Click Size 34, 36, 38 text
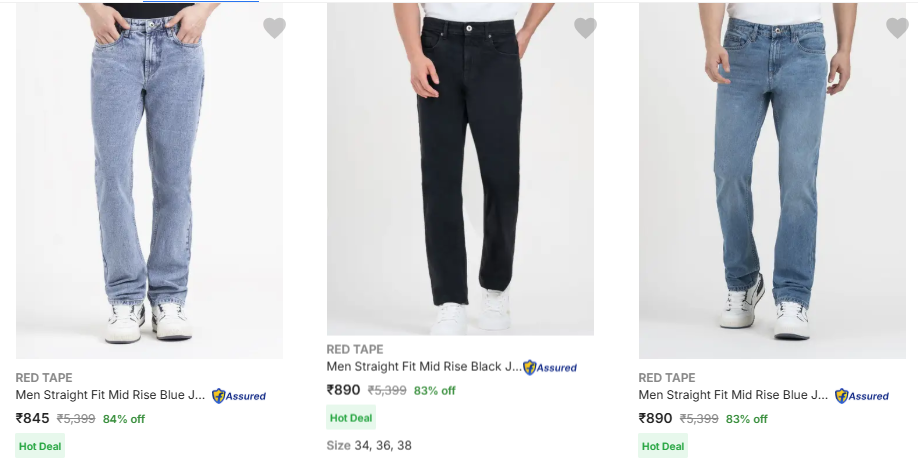 click(x=369, y=445)
